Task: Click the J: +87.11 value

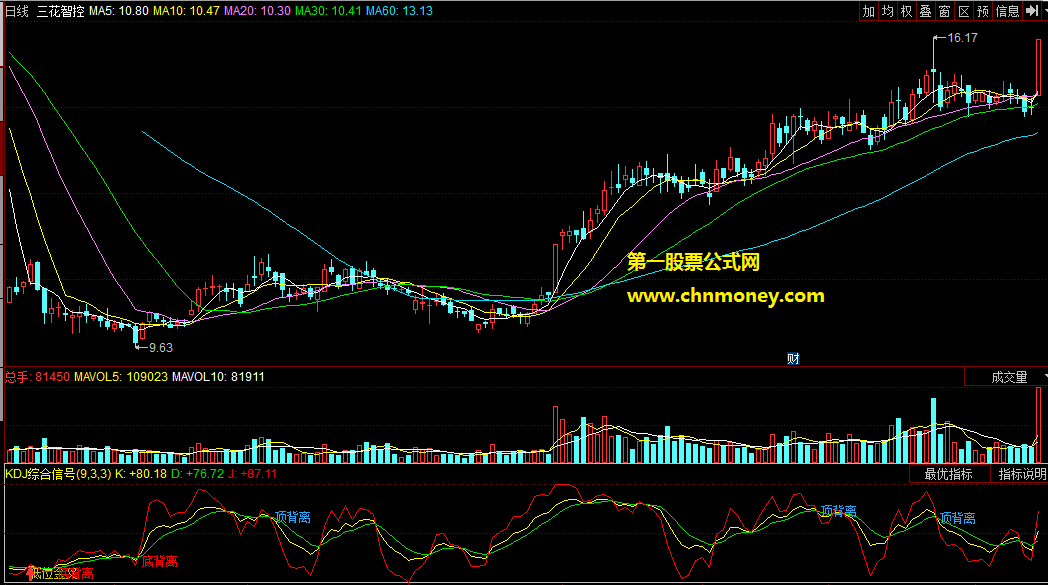Action: coord(252,474)
